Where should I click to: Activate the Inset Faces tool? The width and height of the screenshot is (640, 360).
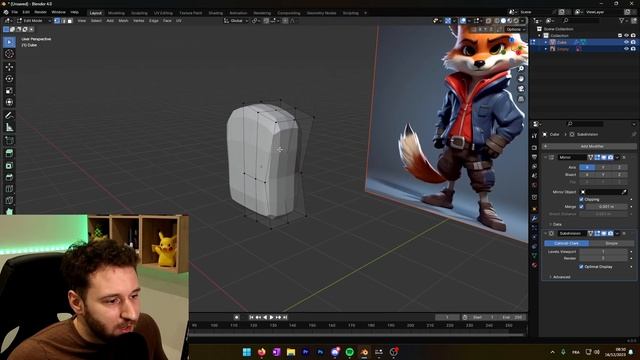(9, 165)
